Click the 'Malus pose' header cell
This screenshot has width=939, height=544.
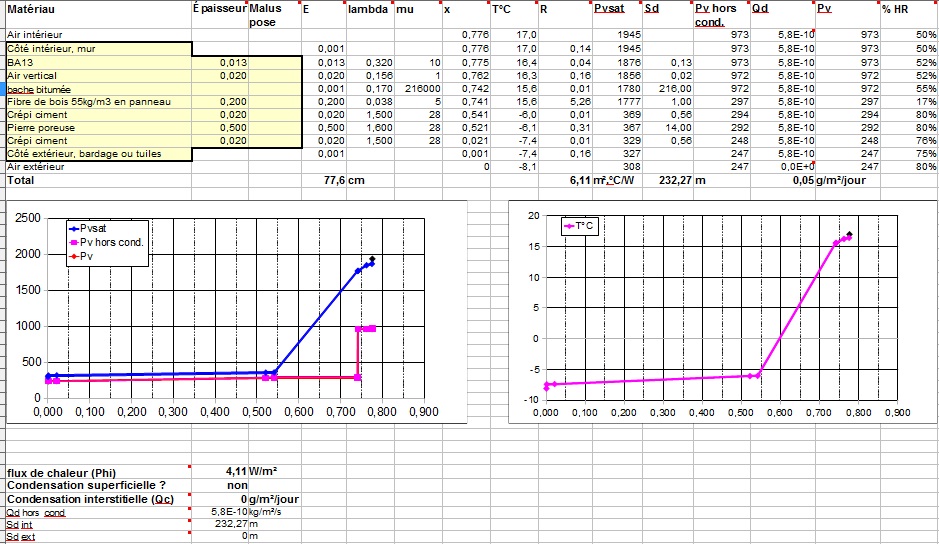[x=275, y=16]
